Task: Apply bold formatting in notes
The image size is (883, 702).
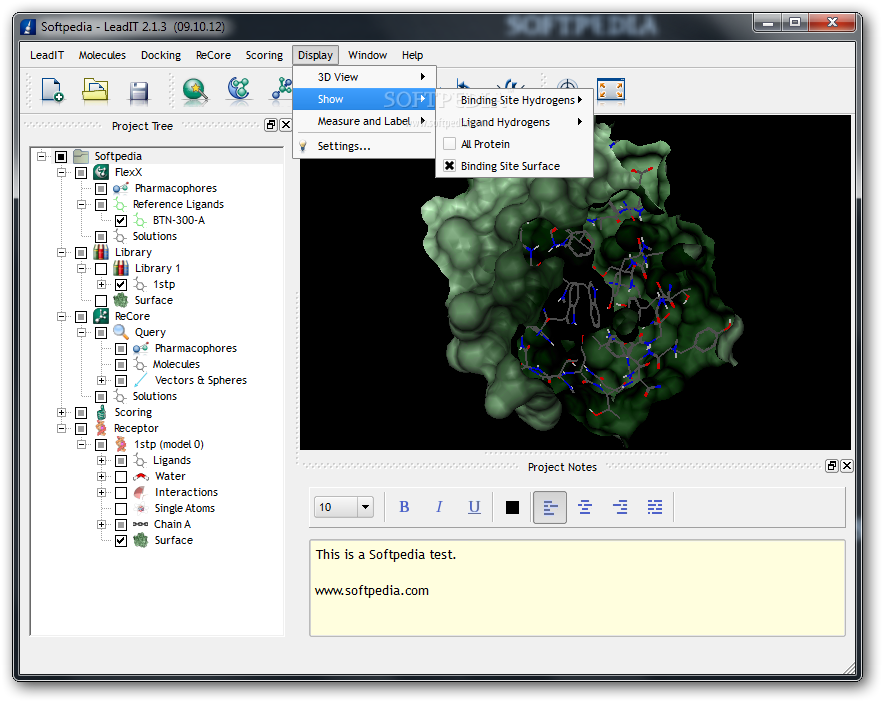Action: click(404, 507)
